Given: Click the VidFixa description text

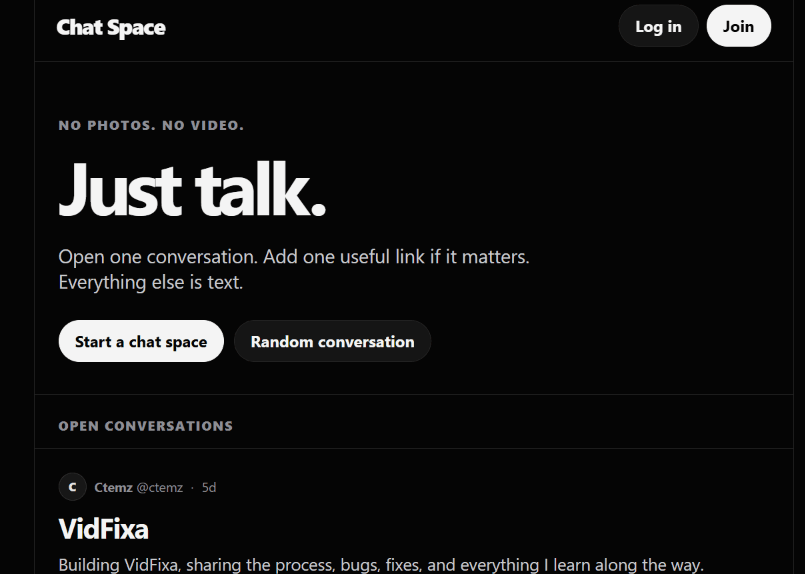Looking at the screenshot, I should click(380, 565).
